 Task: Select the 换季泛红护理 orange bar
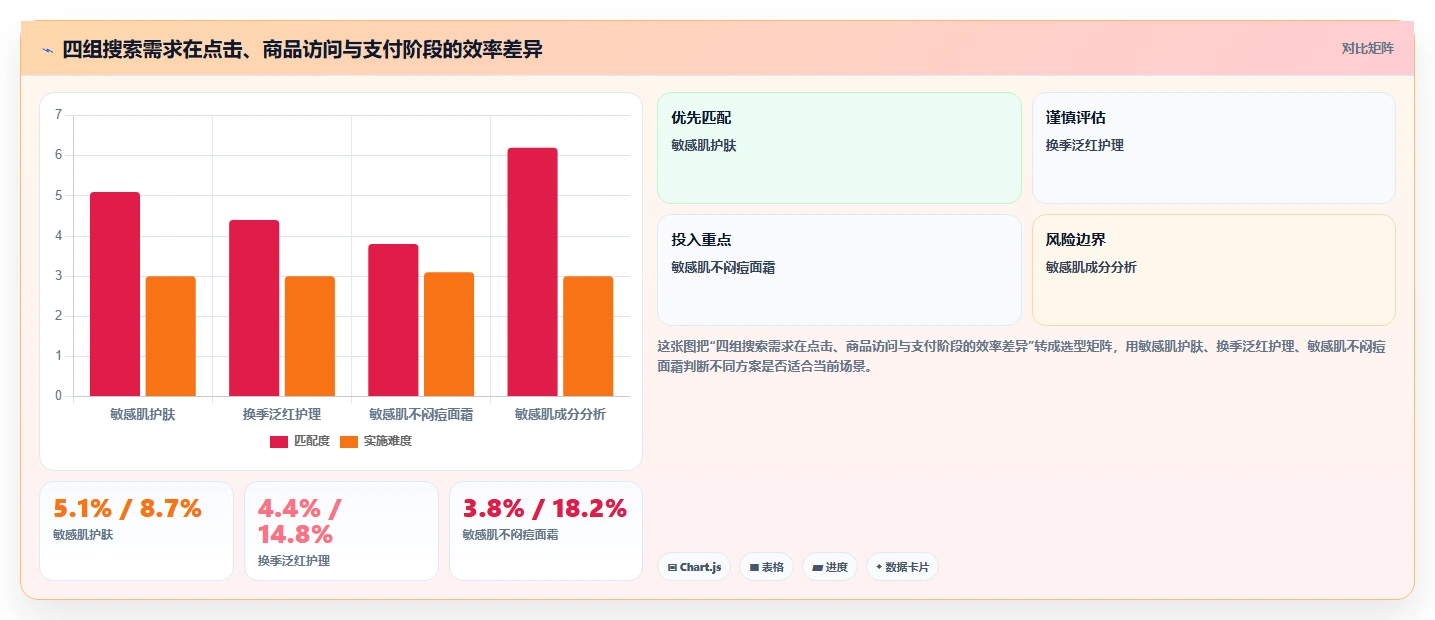(310, 336)
